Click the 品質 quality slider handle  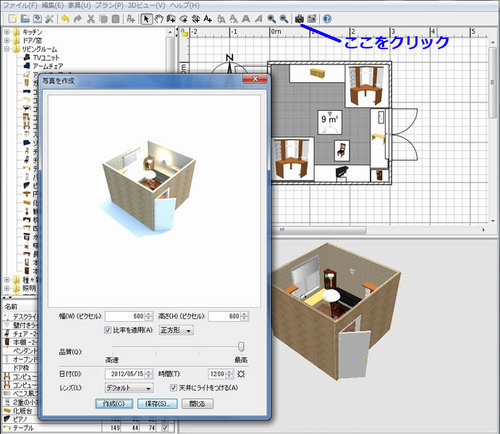coord(241,346)
